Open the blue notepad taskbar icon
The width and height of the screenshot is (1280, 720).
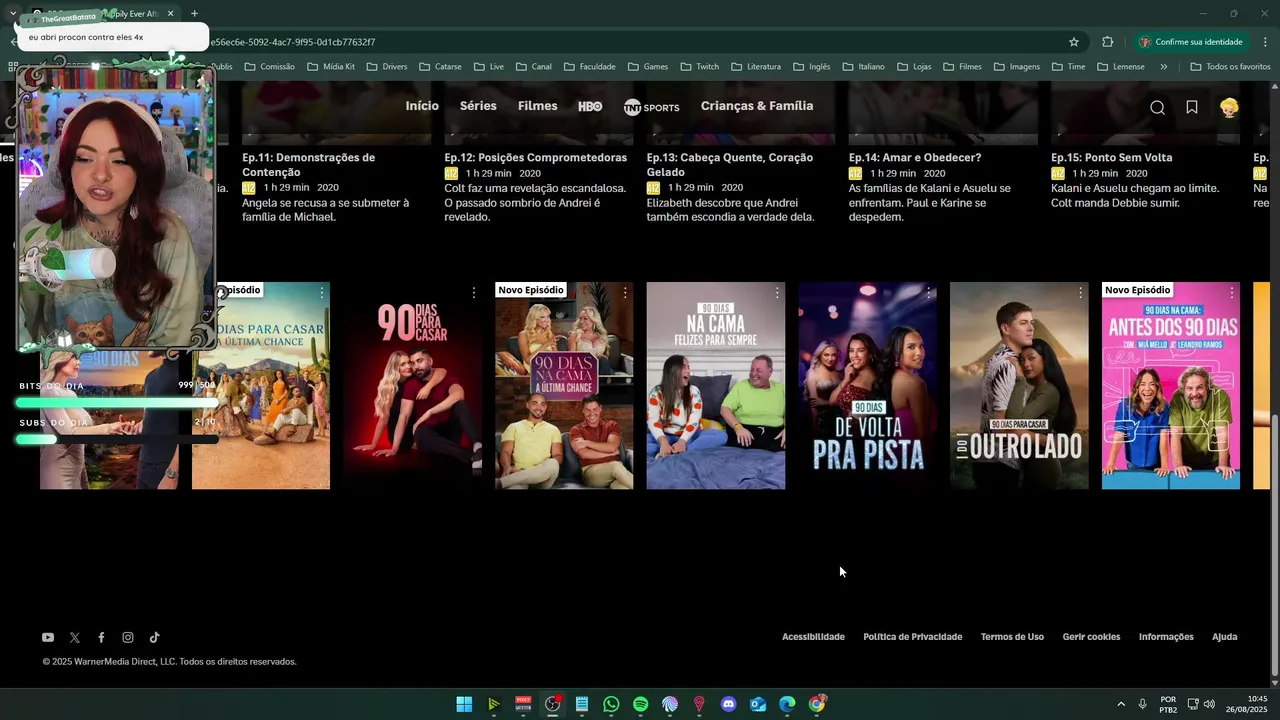582,704
